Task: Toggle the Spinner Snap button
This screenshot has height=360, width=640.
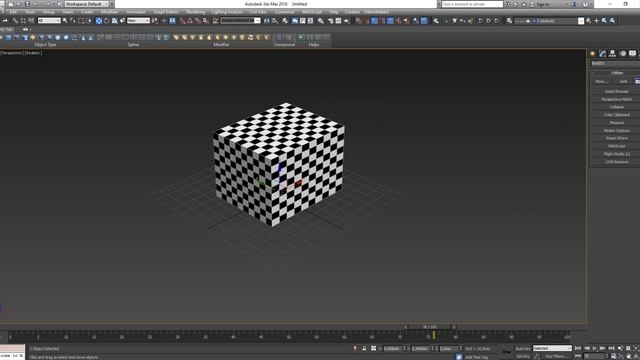Action: 205,20
